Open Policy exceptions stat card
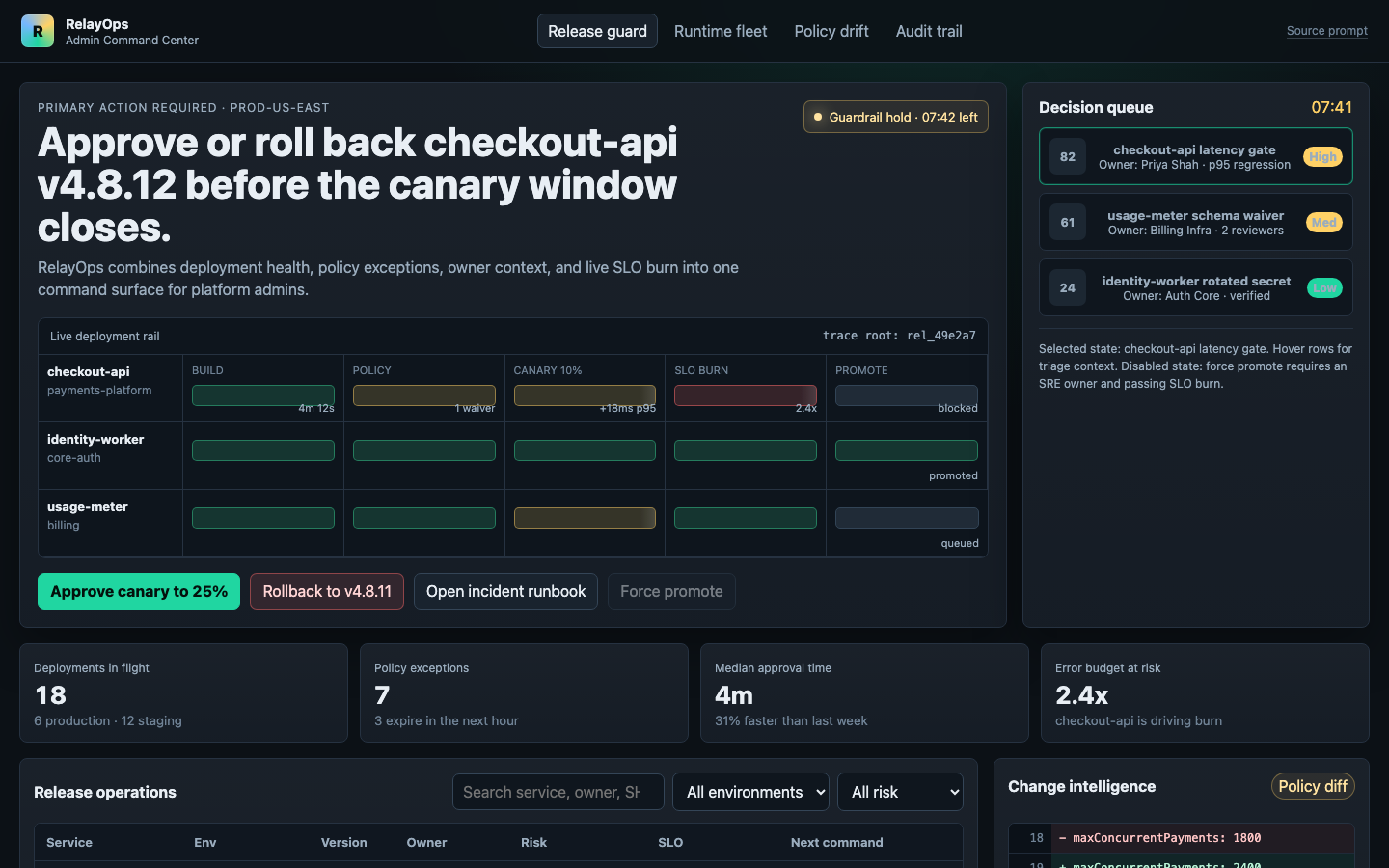The width and height of the screenshot is (1389, 868). (x=524, y=692)
